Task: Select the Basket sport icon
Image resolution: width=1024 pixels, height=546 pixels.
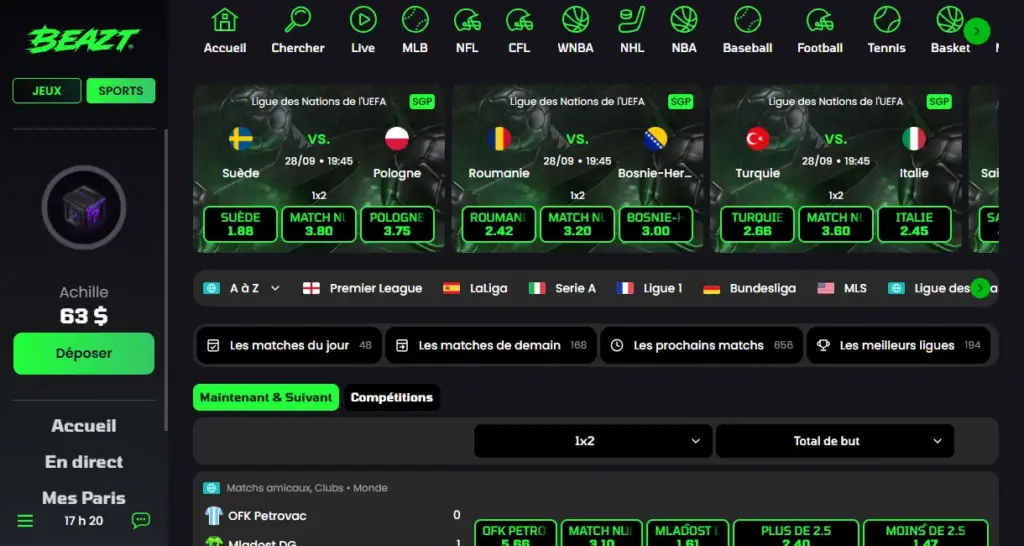Action: [950, 20]
